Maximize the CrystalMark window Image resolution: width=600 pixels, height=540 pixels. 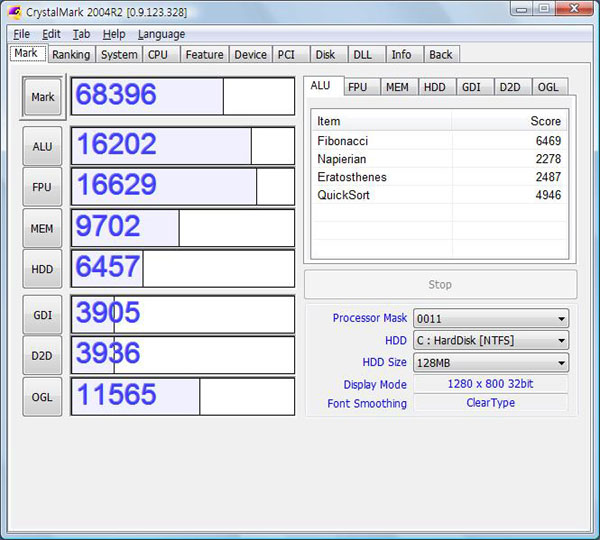[544, 8]
